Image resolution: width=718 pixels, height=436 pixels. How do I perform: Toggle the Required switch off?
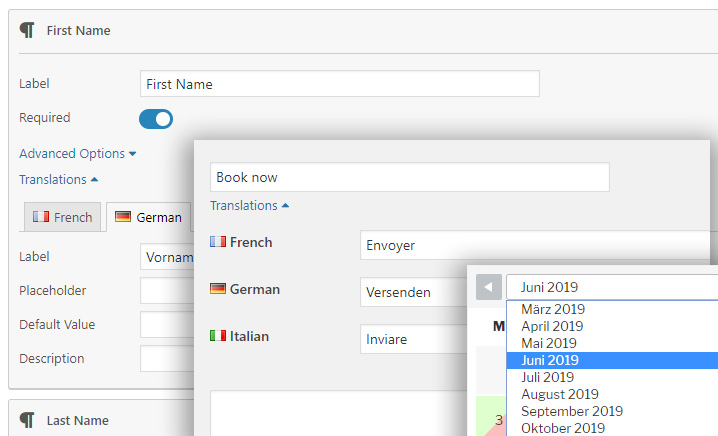click(x=156, y=119)
